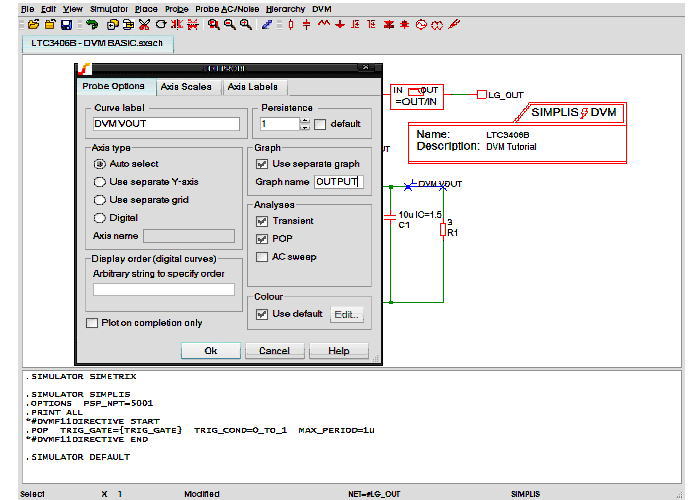
Task: Click the Curve label text field
Action: coord(166,124)
